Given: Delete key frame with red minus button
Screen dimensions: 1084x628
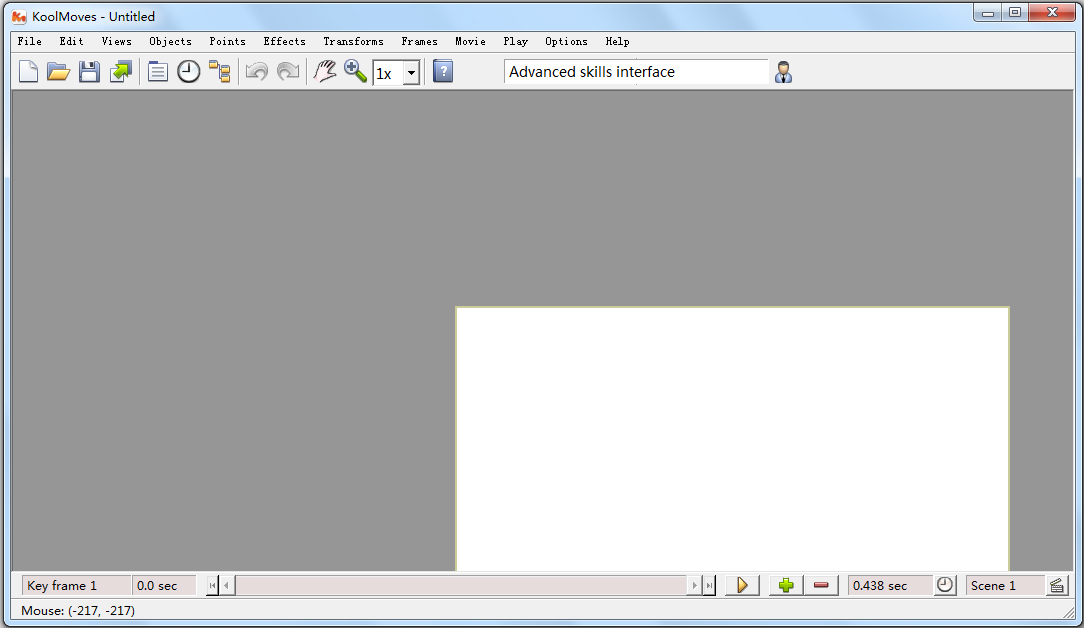Looking at the screenshot, I should point(821,586).
